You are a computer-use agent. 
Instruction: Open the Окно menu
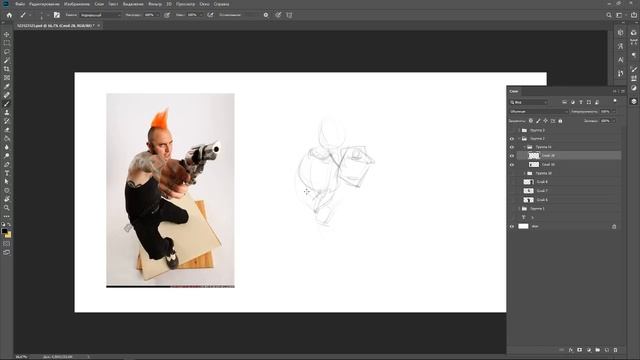(204, 4)
